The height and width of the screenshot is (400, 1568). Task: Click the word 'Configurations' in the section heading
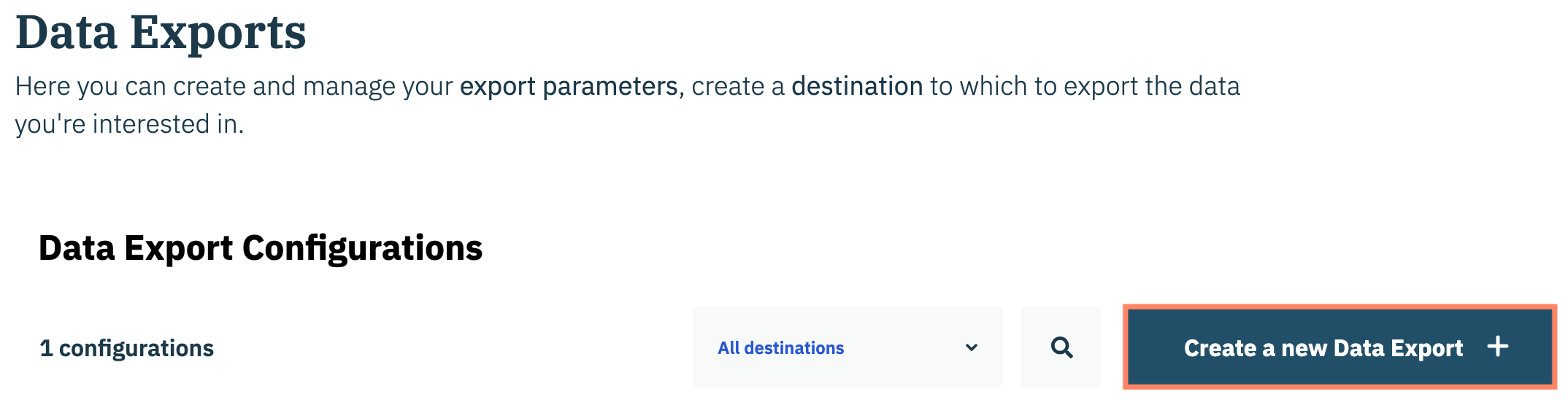[x=362, y=248]
